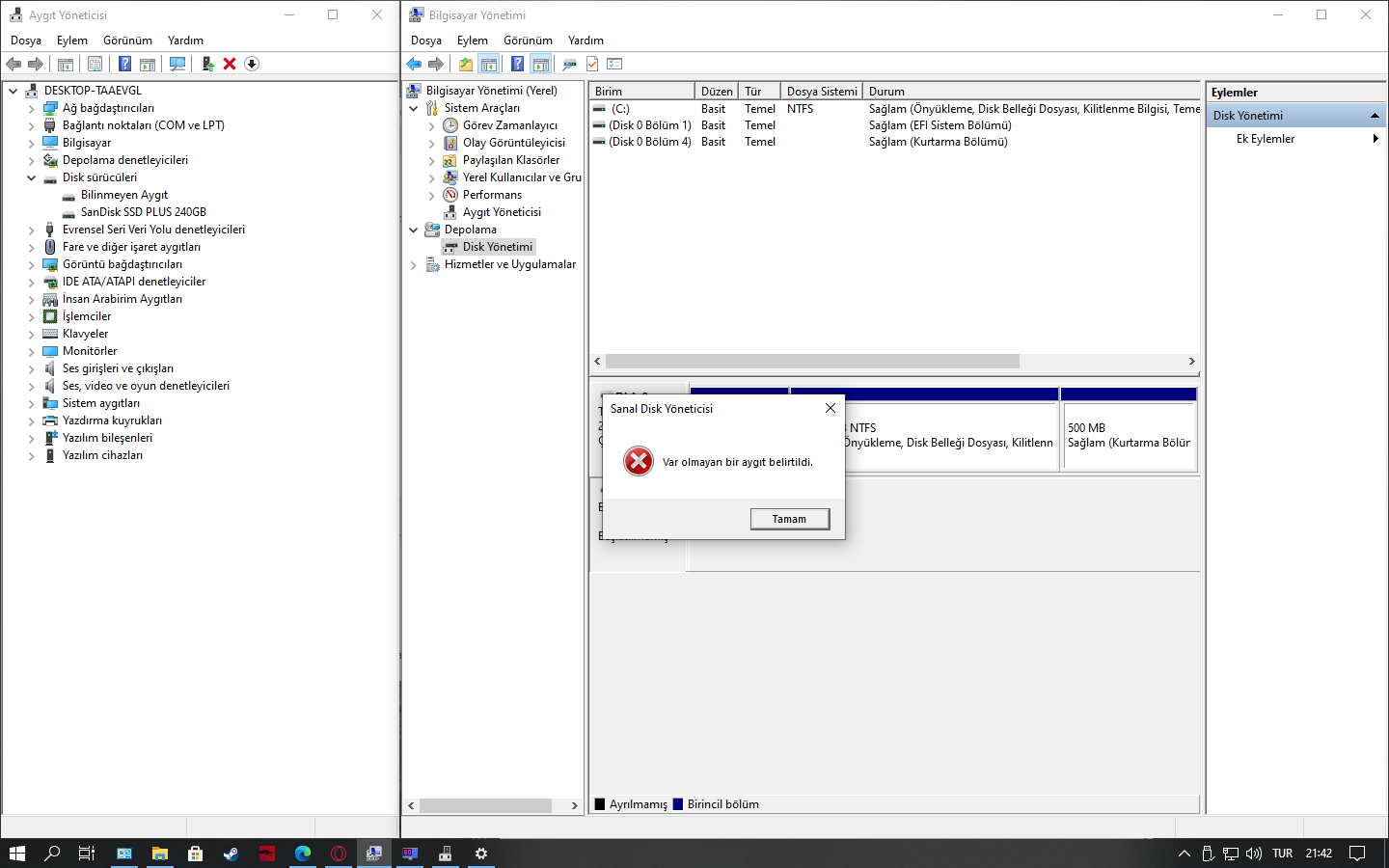This screenshot has height=868, width=1389.
Task: Click the blue back arrow in Bilgisayar Yönetimi
Action: pyautogui.click(x=414, y=64)
